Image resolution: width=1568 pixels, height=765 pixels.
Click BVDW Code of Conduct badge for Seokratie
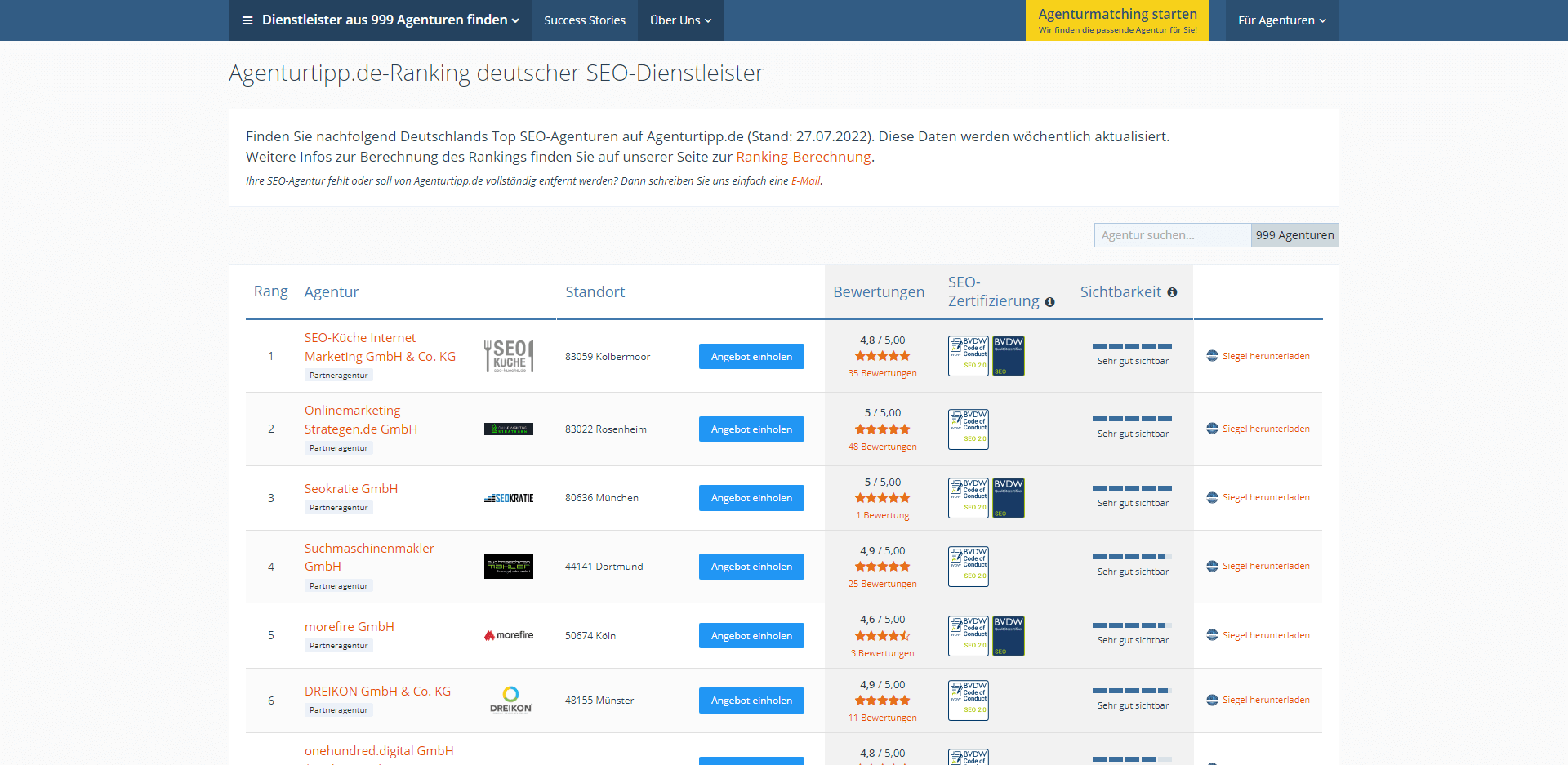[969, 498]
